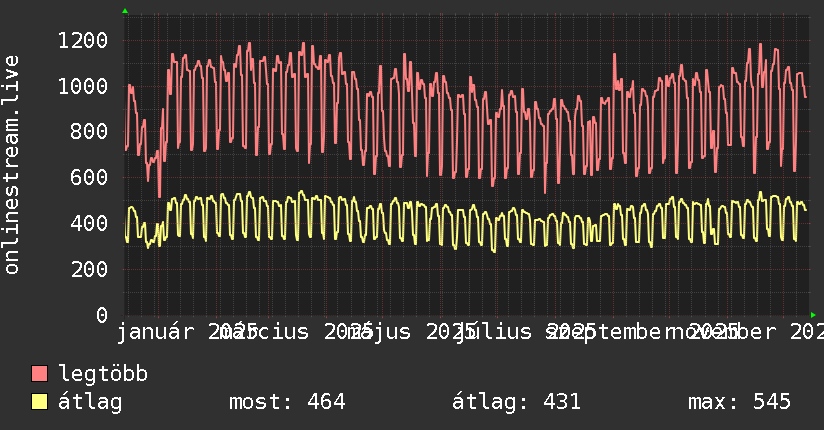Click the y-axis label 1000

click(83, 86)
